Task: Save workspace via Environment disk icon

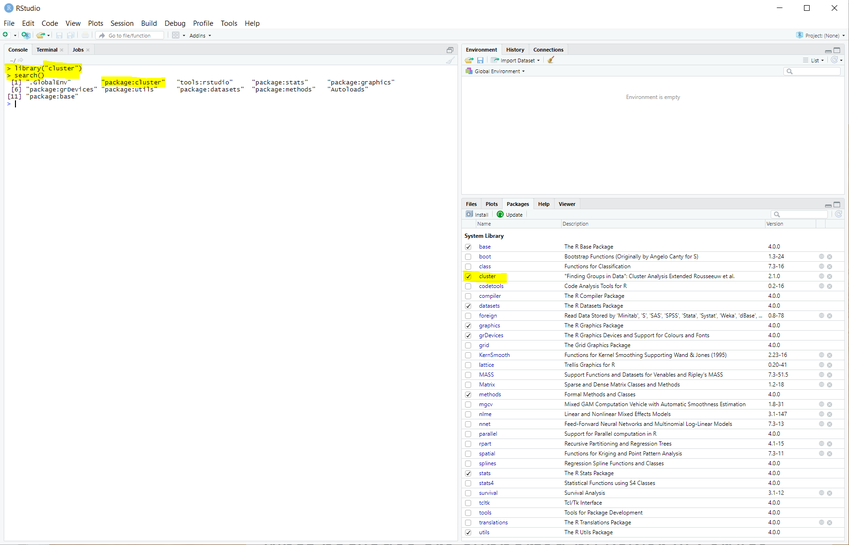Action: click(x=480, y=60)
